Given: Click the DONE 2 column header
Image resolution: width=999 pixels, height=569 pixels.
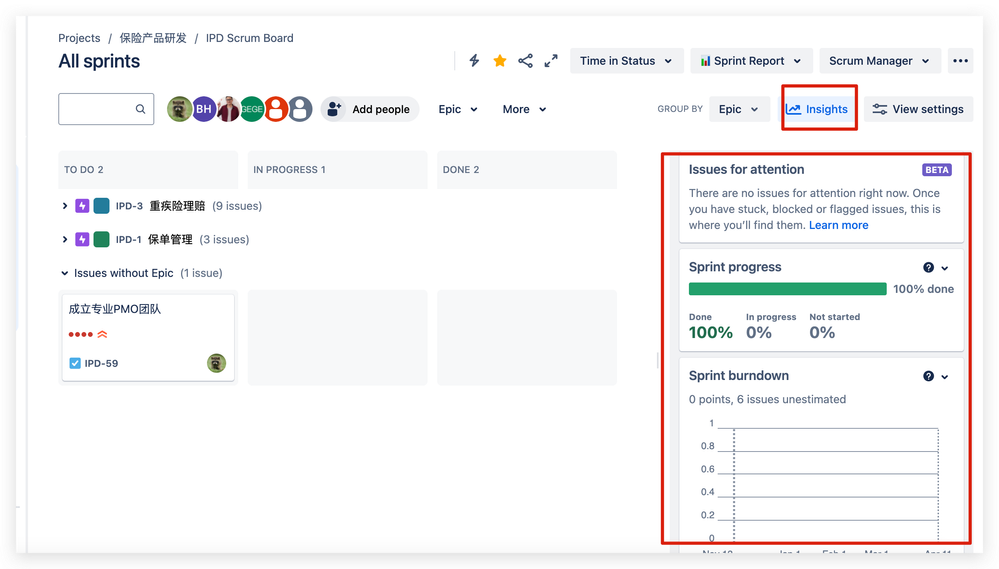Looking at the screenshot, I should click(526, 169).
